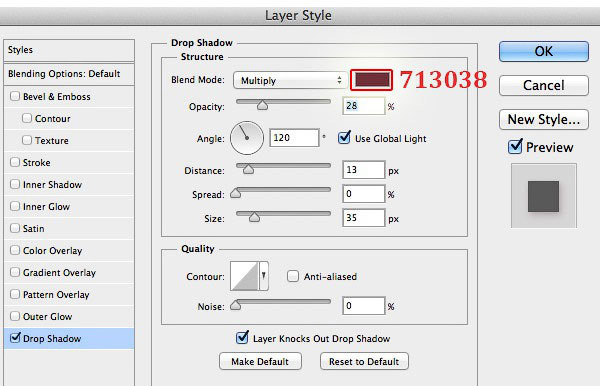Check the Pattern Overlay box
600x386 pixels.
click(15, 294)
